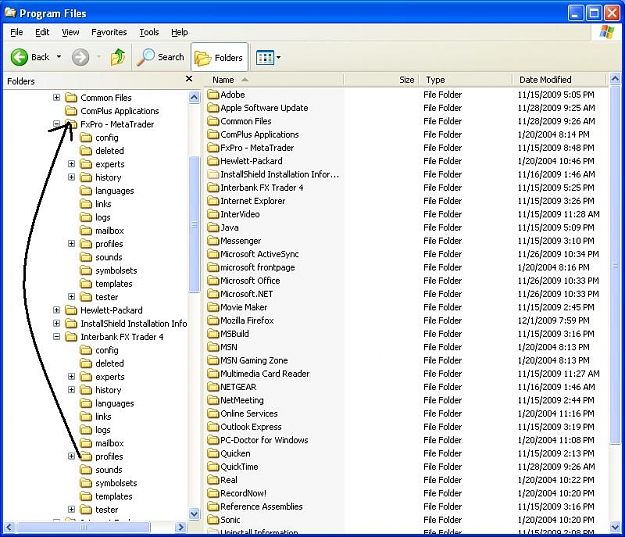Click scroll-down arrow of folder tree

[194, 514]
